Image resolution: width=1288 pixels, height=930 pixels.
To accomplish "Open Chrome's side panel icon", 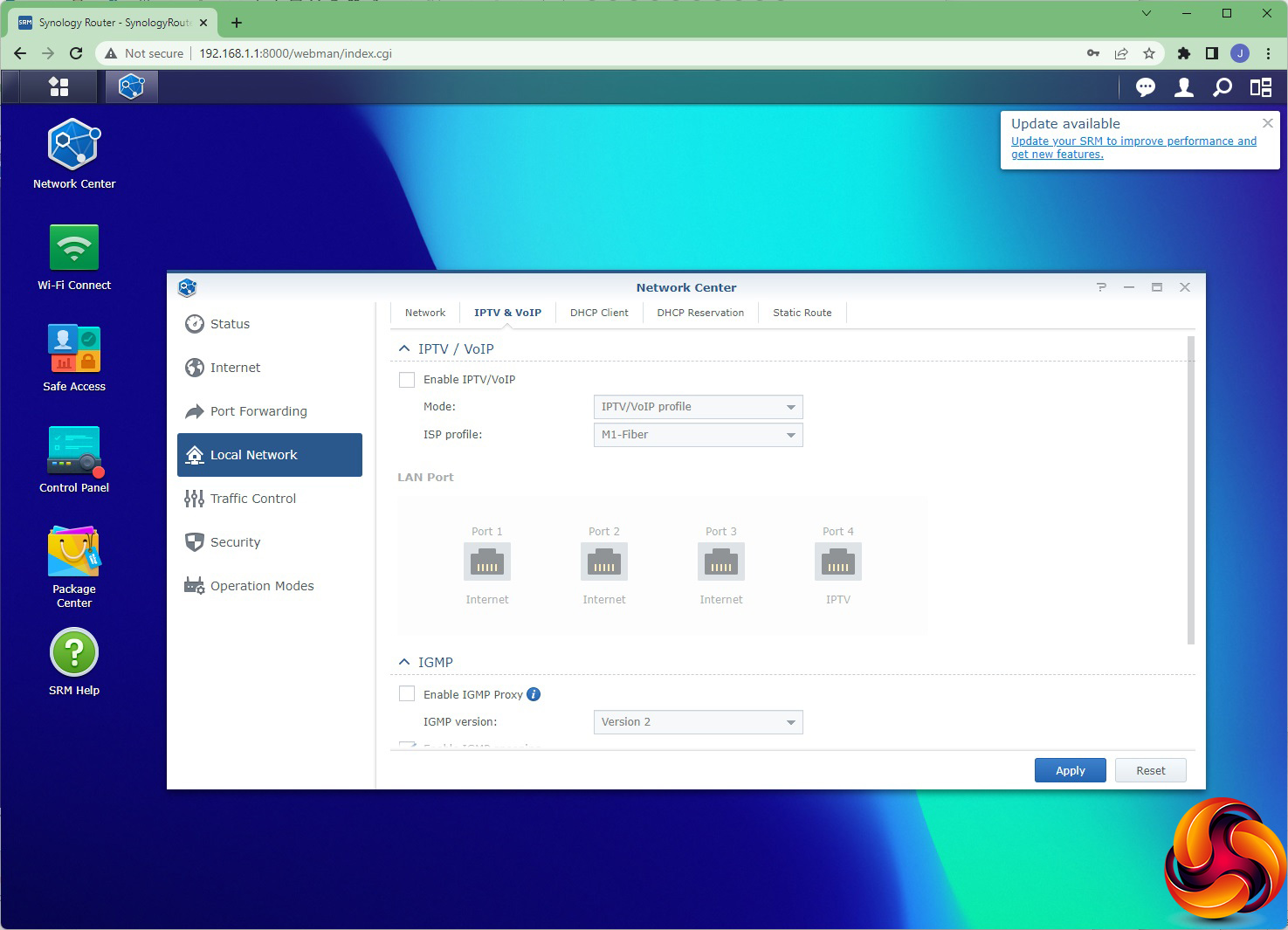I will [1211, 53].
